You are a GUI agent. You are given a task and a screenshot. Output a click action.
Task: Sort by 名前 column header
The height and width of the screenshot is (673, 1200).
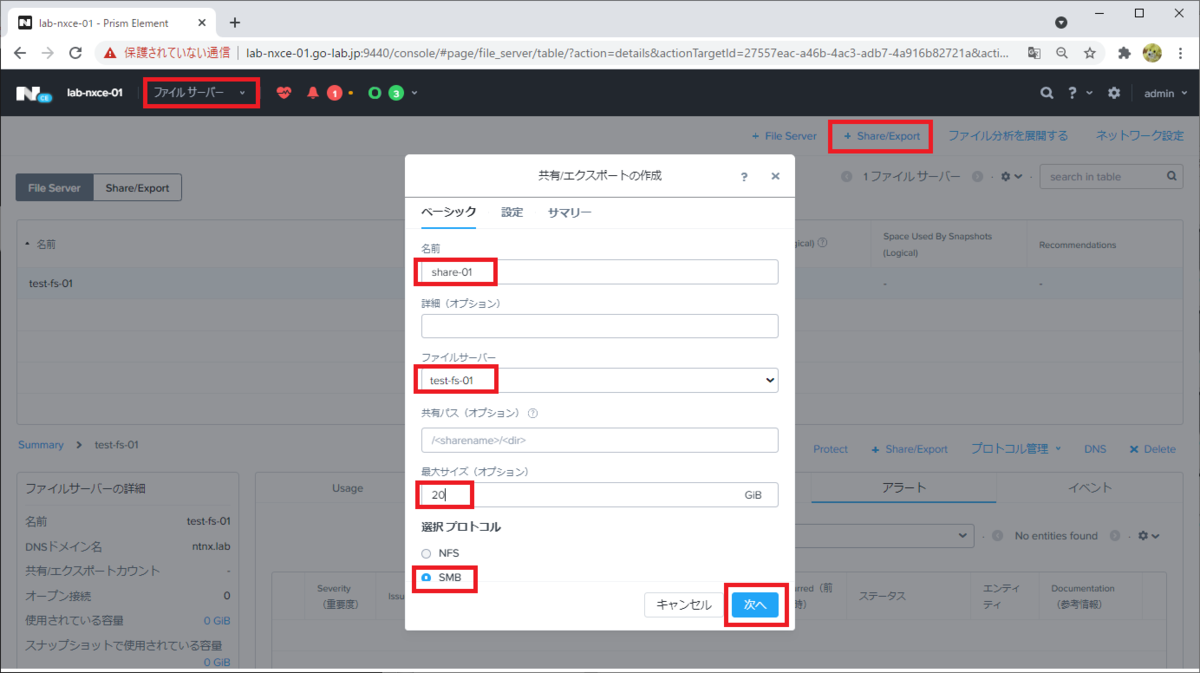pyautogui.click(x=46, y=244)
